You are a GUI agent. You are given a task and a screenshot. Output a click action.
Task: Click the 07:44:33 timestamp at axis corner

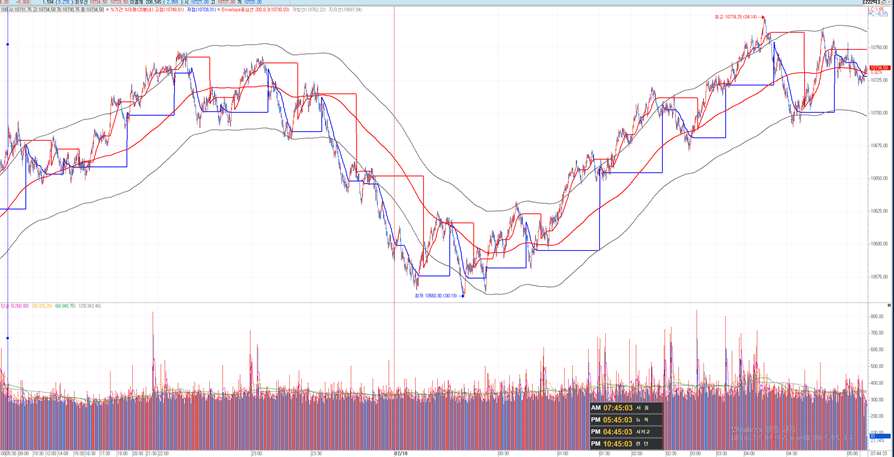881,454
